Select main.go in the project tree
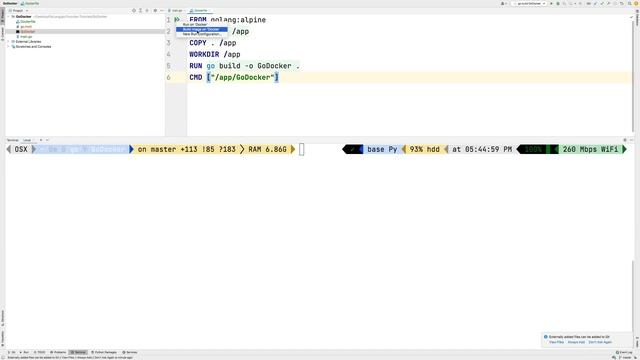This screenshot has height=360, width=640. [24, 37]
